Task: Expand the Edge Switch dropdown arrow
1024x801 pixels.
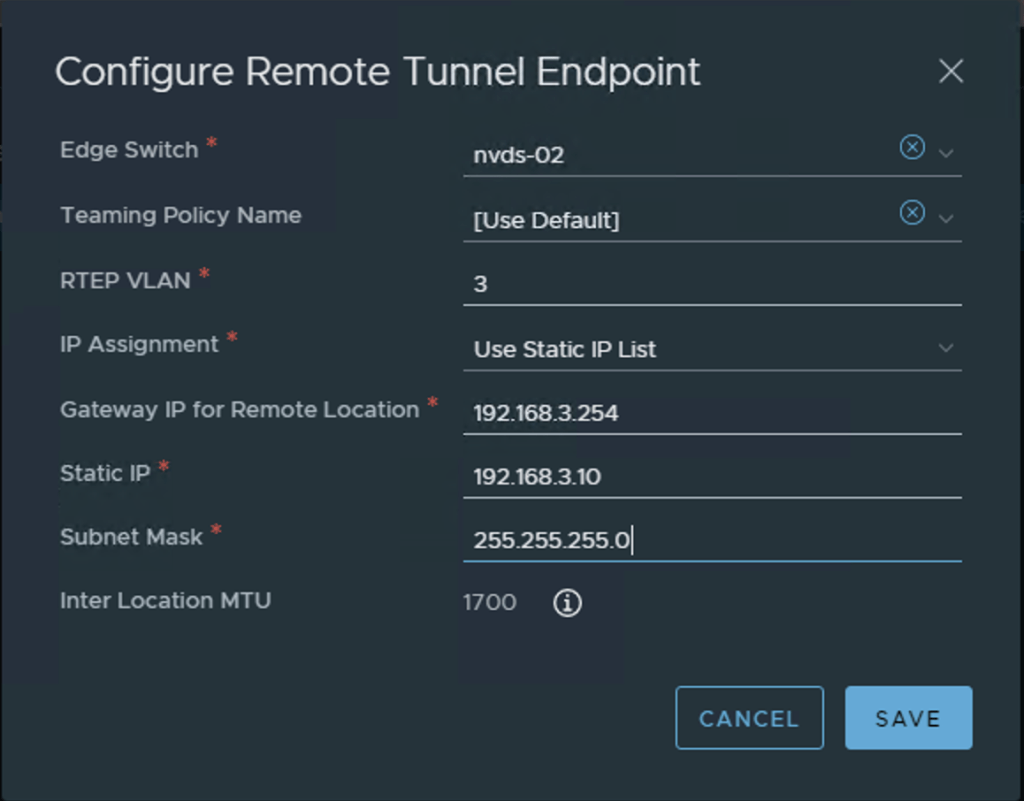Action: coord(946,153)
